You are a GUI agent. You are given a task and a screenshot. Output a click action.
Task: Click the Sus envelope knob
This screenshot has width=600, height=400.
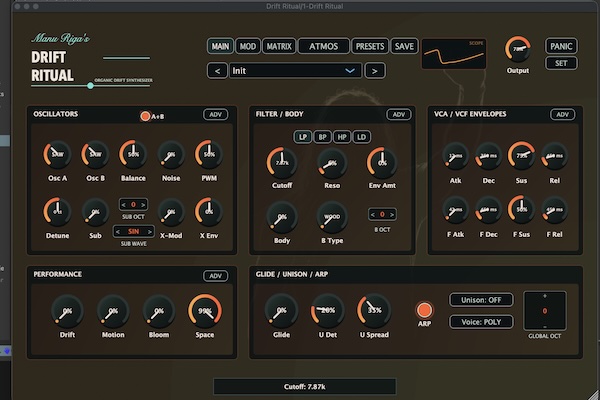point(521,156)
